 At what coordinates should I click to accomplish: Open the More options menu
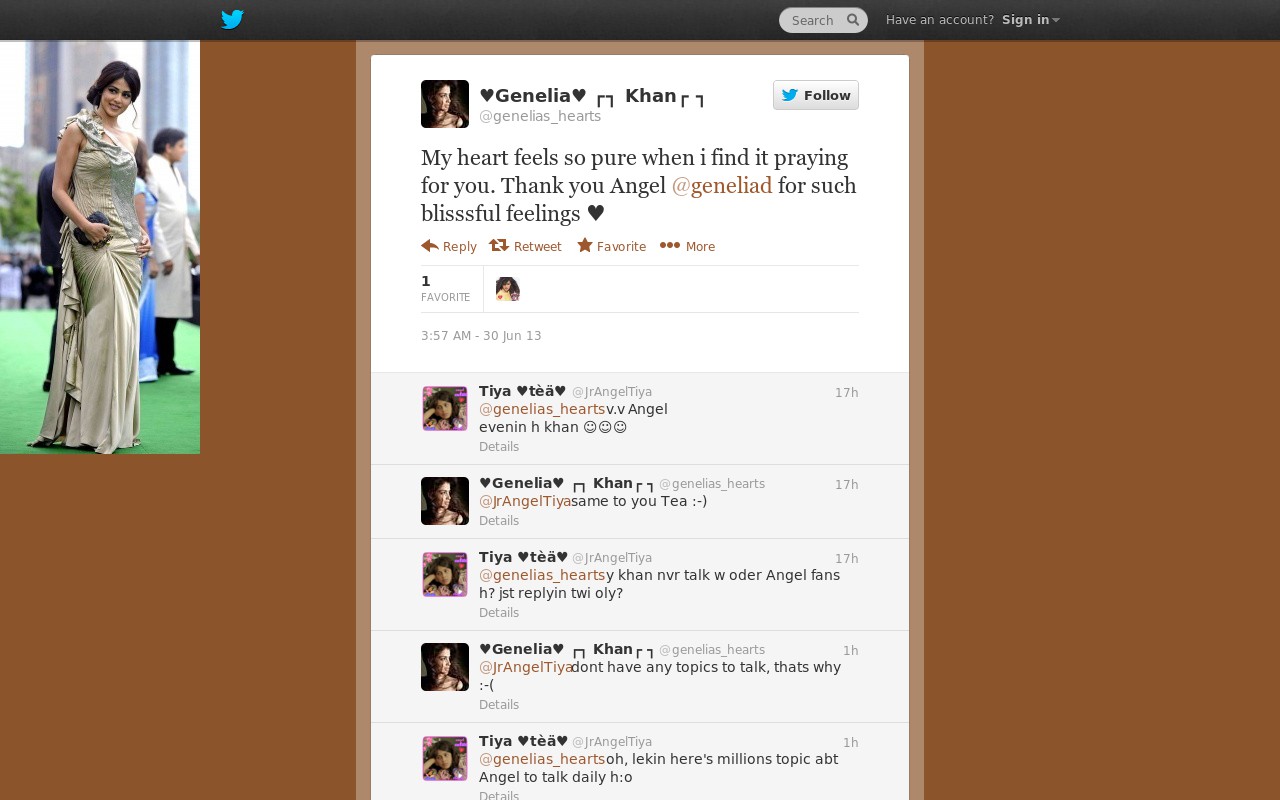(x=687, y=246)
